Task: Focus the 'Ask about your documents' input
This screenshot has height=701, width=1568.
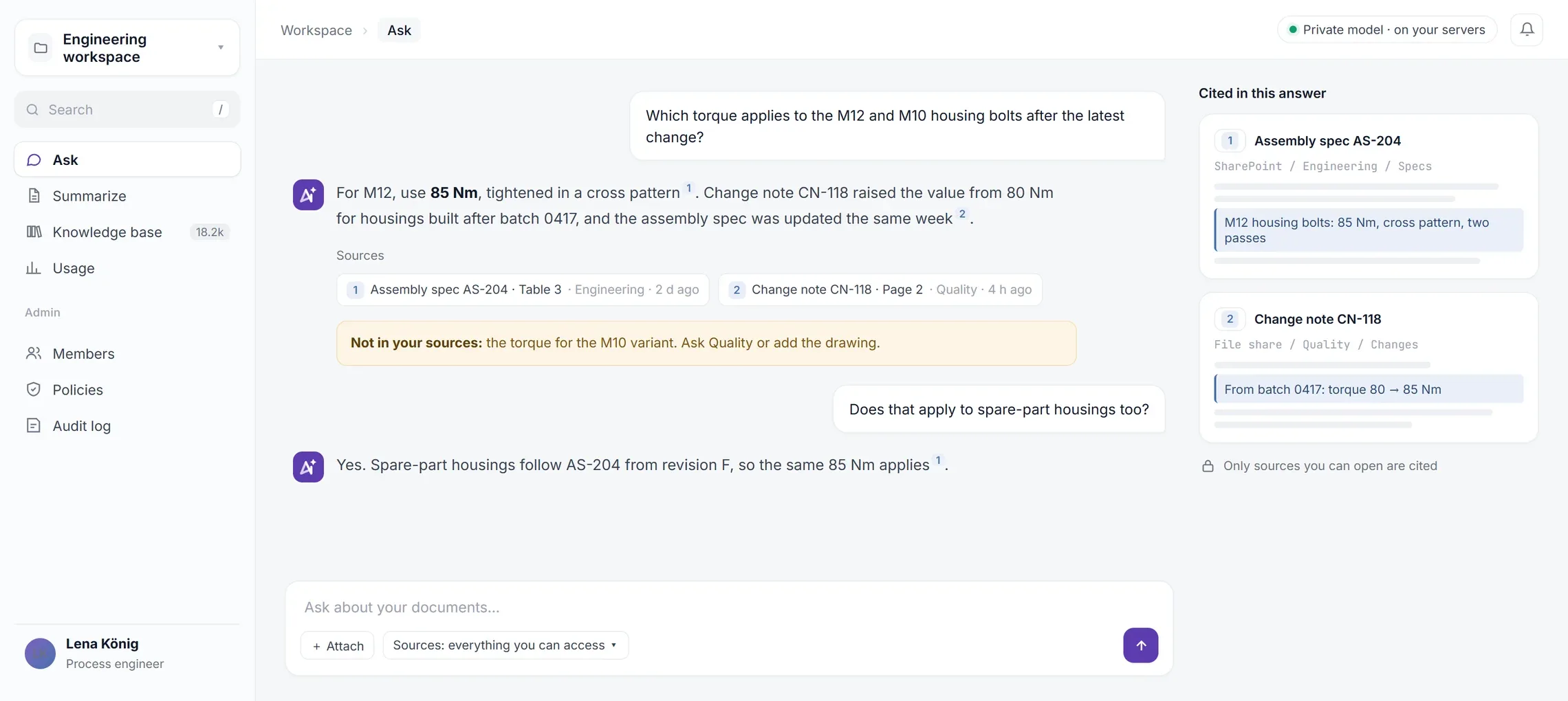Action: 729,608
